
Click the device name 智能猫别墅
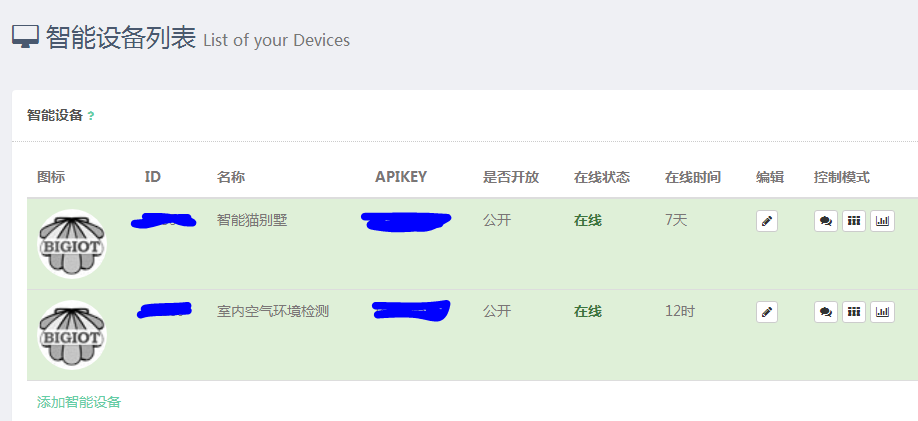pyautogui.click(x=252, y=221)
